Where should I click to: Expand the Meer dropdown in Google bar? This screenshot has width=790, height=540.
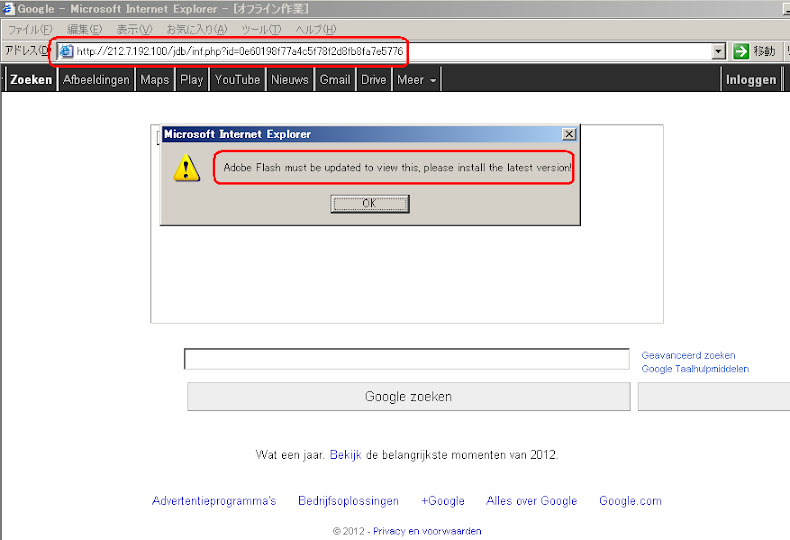[x=417, y=80]
